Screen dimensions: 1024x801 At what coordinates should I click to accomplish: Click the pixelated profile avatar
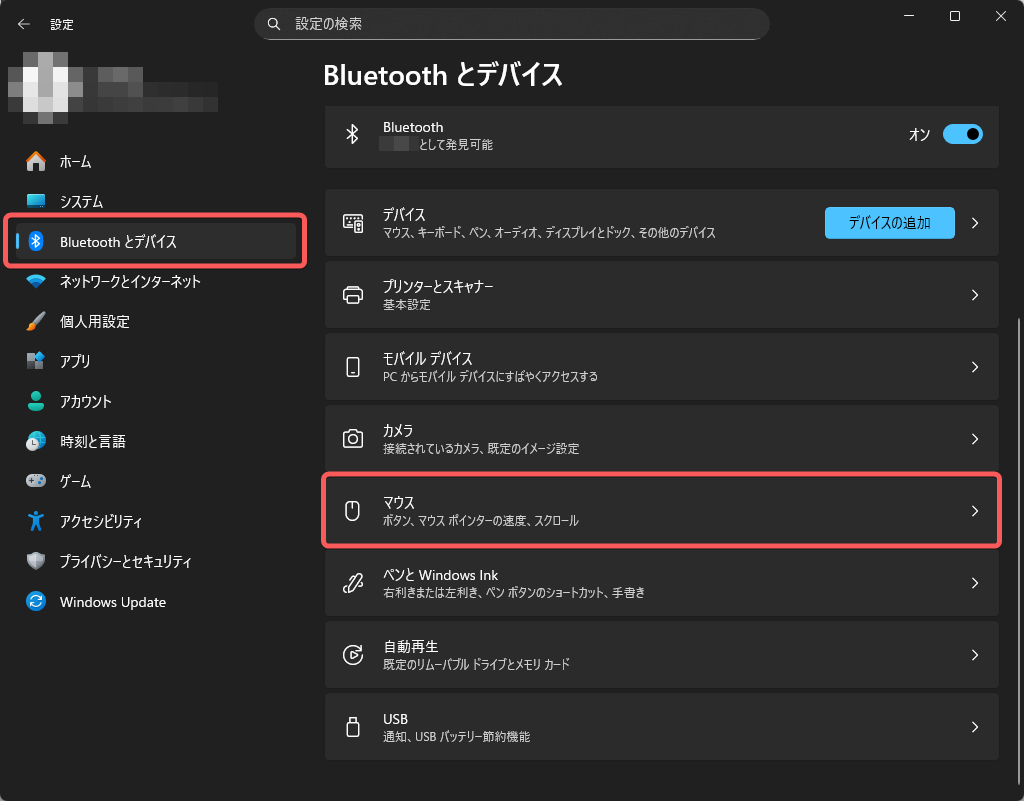[x=45, y=87]
